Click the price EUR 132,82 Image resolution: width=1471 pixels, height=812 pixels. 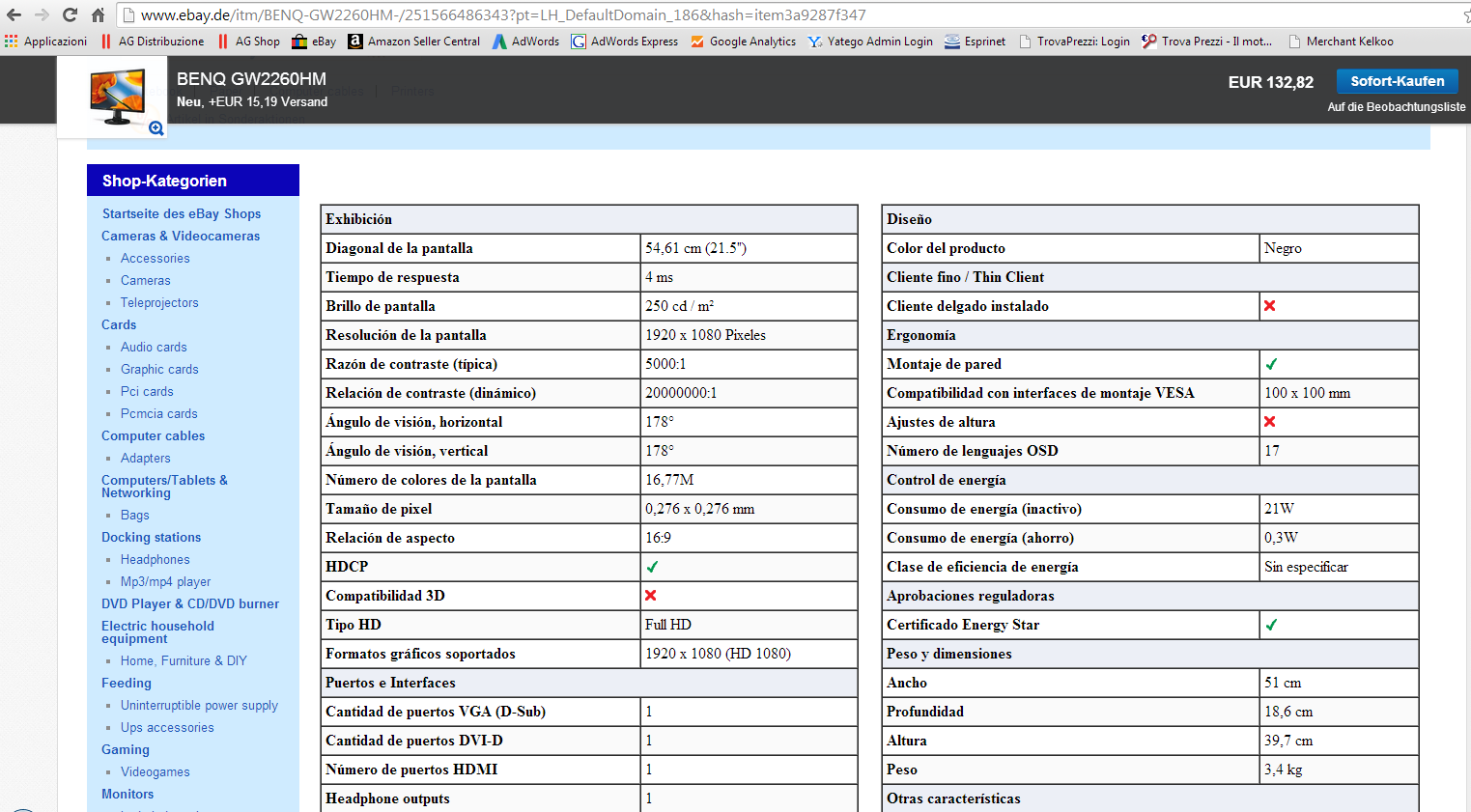click(x=1270, y=82)
